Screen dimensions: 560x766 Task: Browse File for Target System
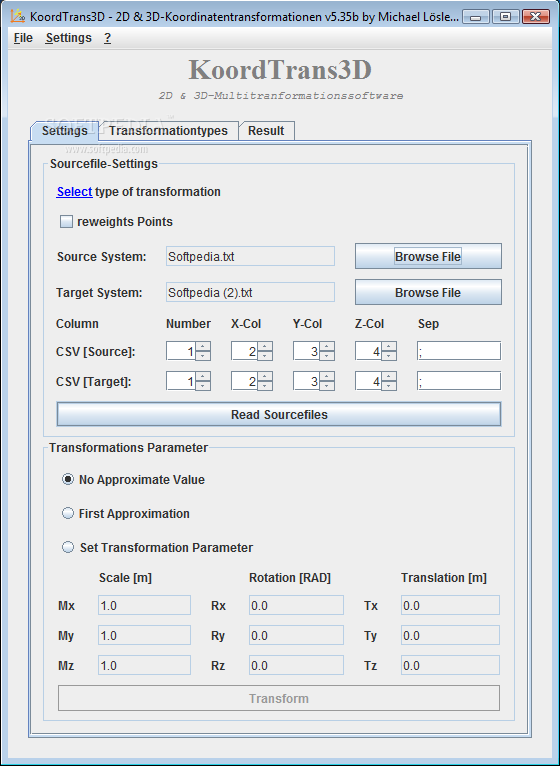428,293
